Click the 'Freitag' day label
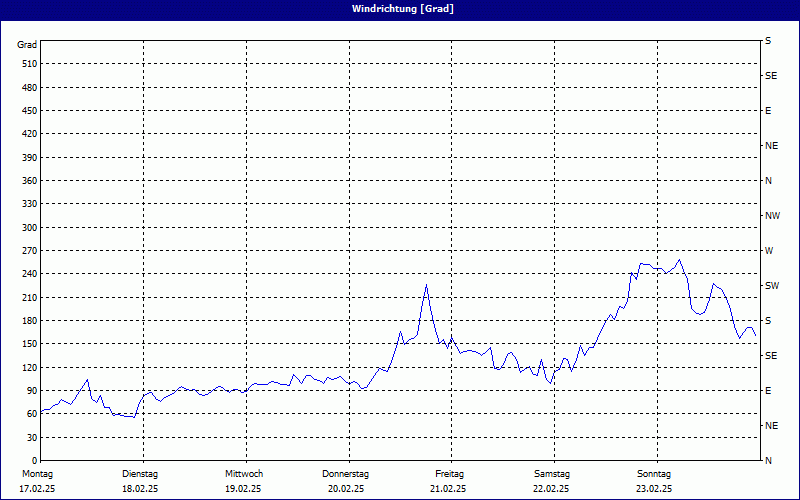Screen dimensions: 800x500 [449, 474]
